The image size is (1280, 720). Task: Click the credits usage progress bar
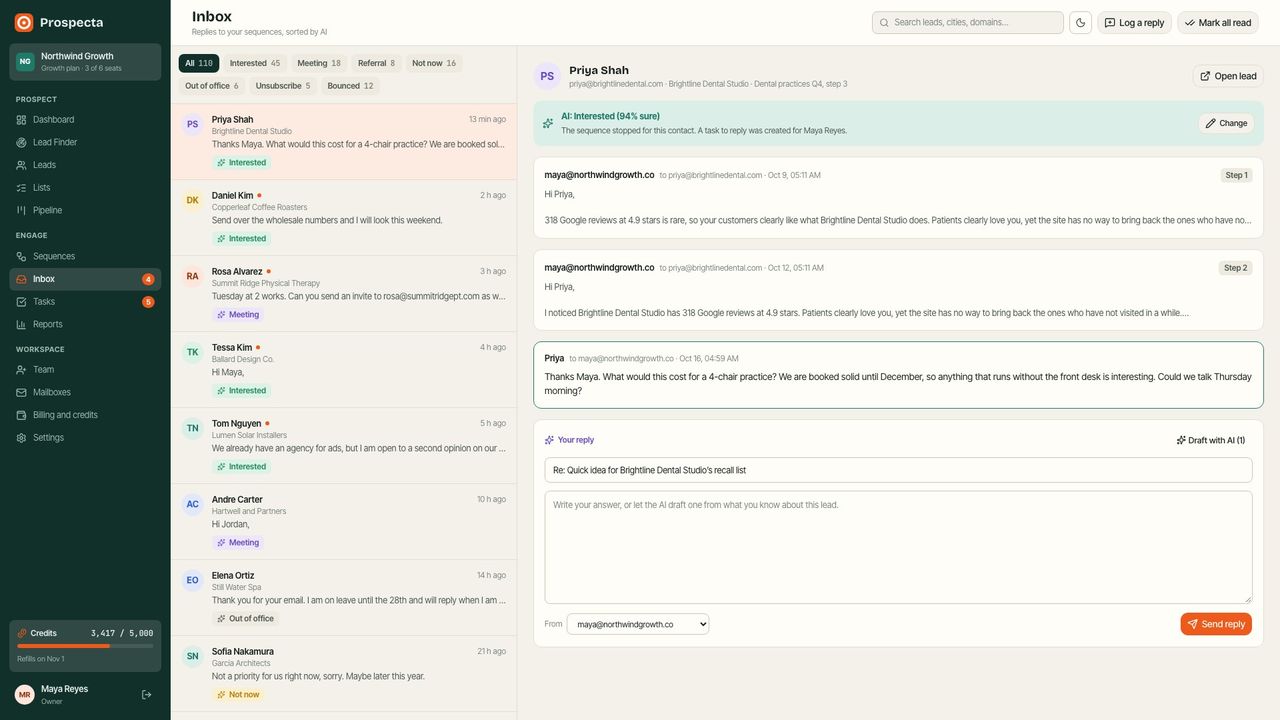point(85,646)
